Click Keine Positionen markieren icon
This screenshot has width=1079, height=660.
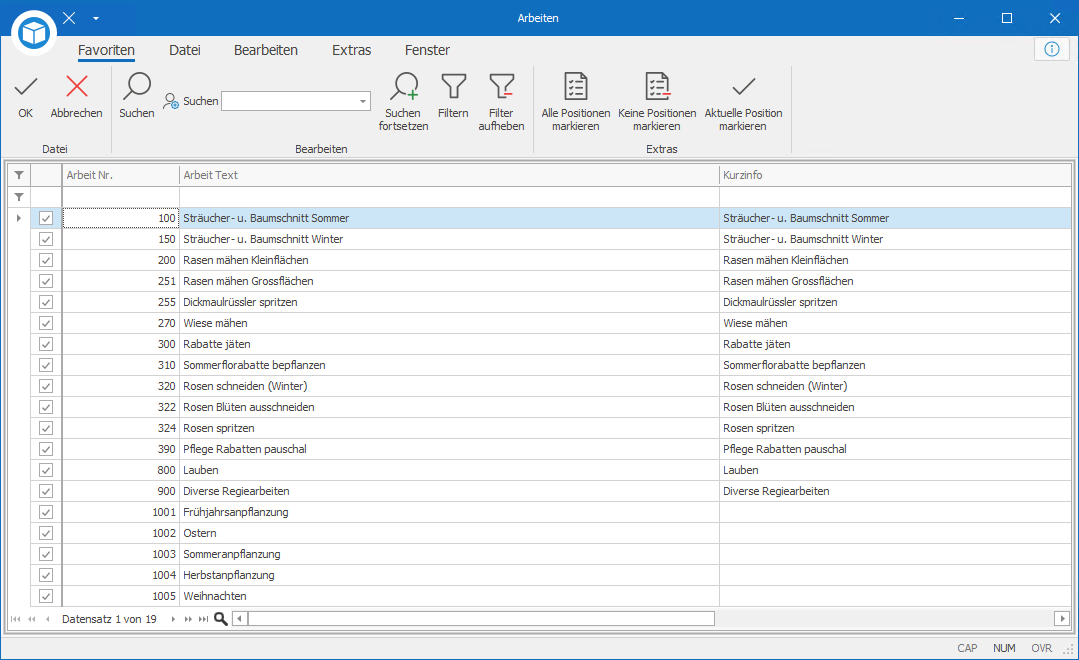coord(657,87)
